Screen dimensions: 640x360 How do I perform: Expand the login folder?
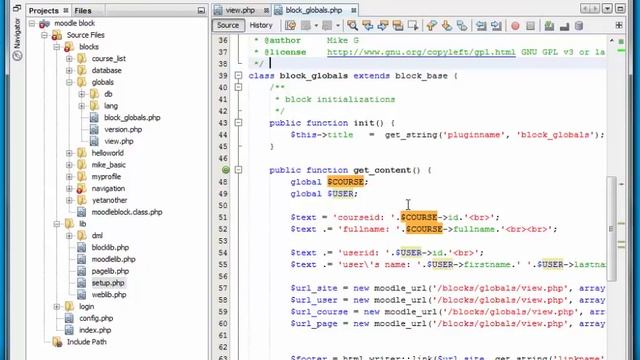(57, 307)
